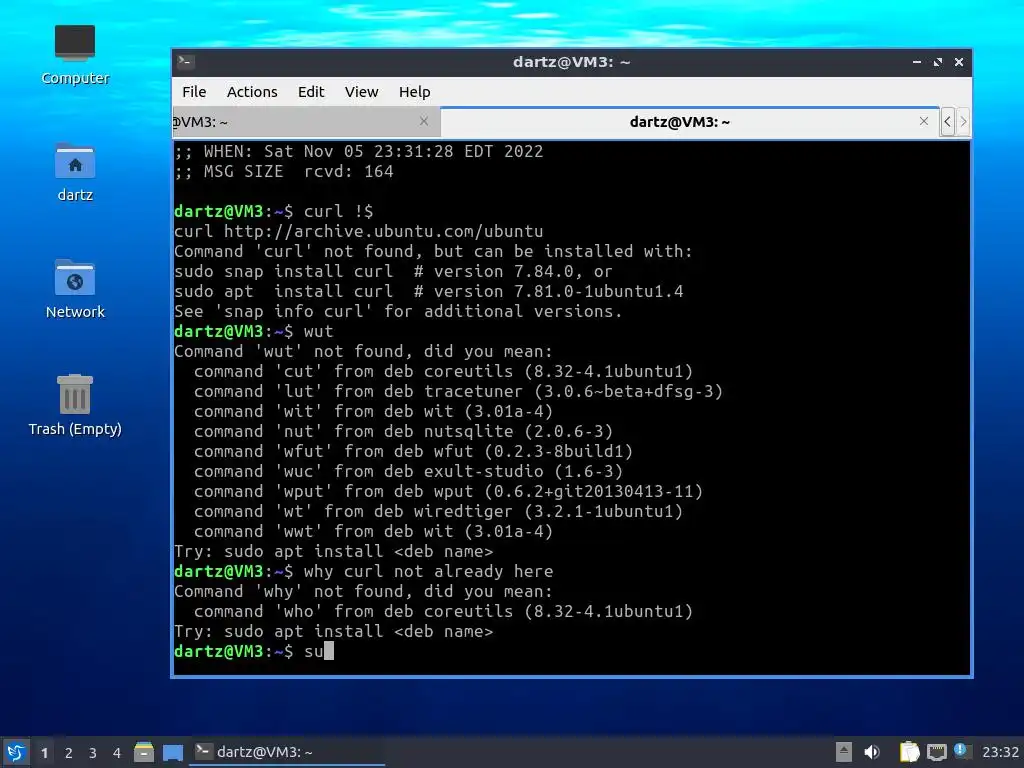Select the dartz@VM3 terminal taskbar entry
The image size is (1024, 768).
[x=287, y=752]
